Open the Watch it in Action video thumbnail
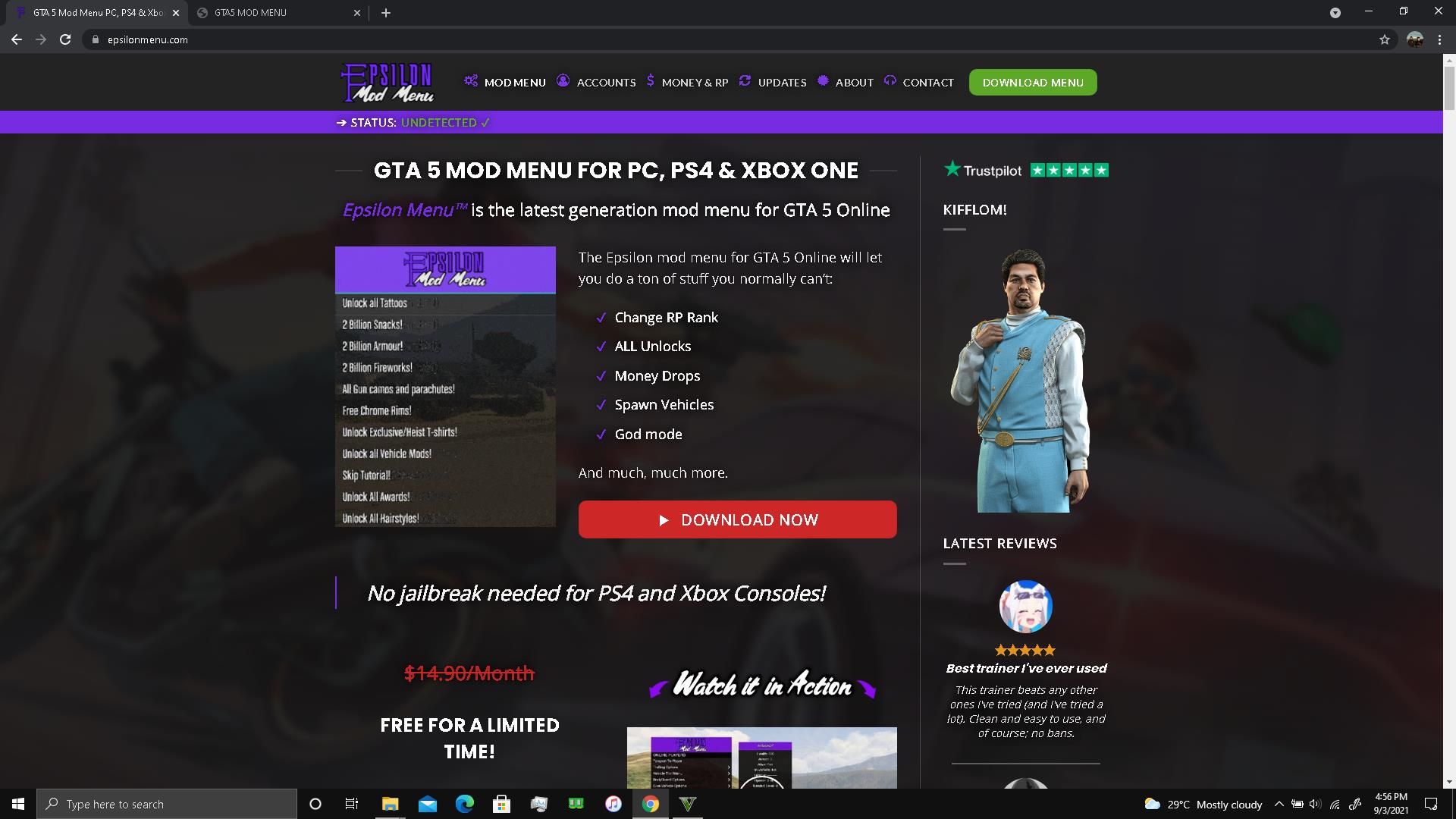Screen dimensions: 1456x819 click(x=761, y=758)
